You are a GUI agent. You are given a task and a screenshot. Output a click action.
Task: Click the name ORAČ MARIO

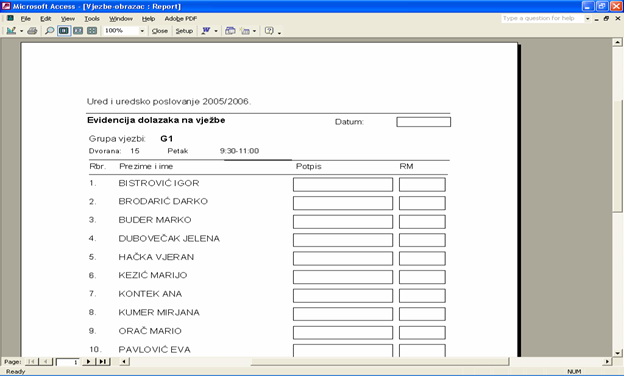[x=150, y=331]
